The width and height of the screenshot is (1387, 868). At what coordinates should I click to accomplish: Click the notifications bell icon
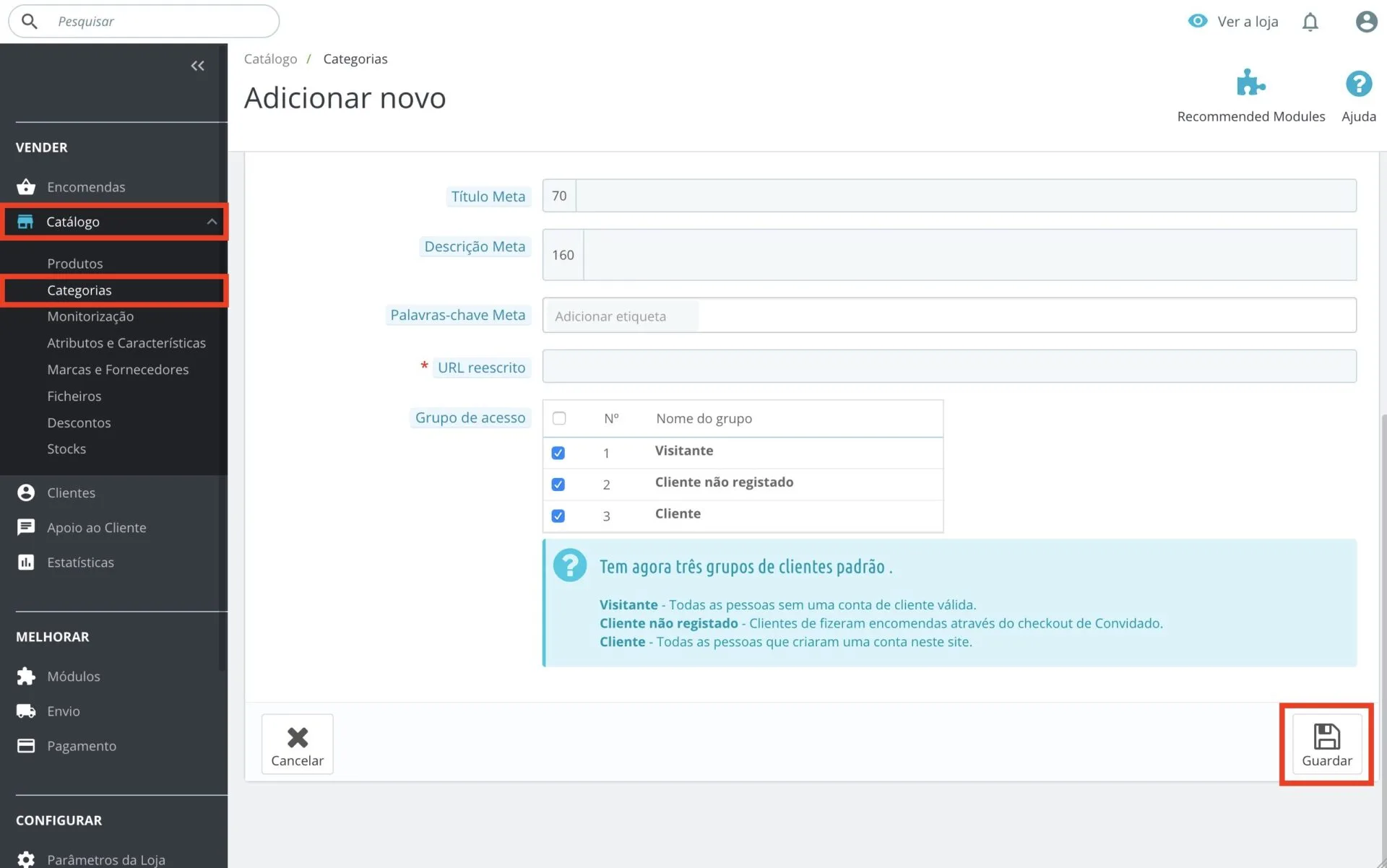[x=1310, y=22]
